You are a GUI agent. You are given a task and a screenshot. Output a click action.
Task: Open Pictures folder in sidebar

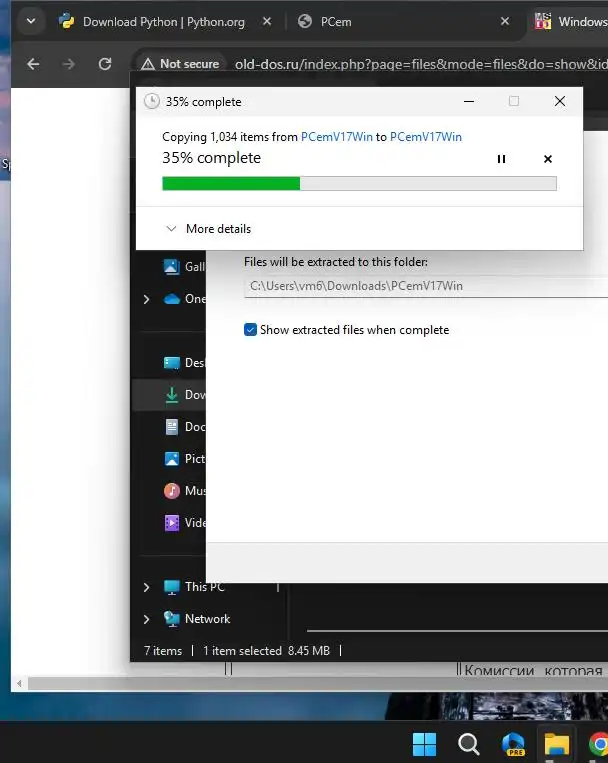pyautogui.click(x=184, y=458)
